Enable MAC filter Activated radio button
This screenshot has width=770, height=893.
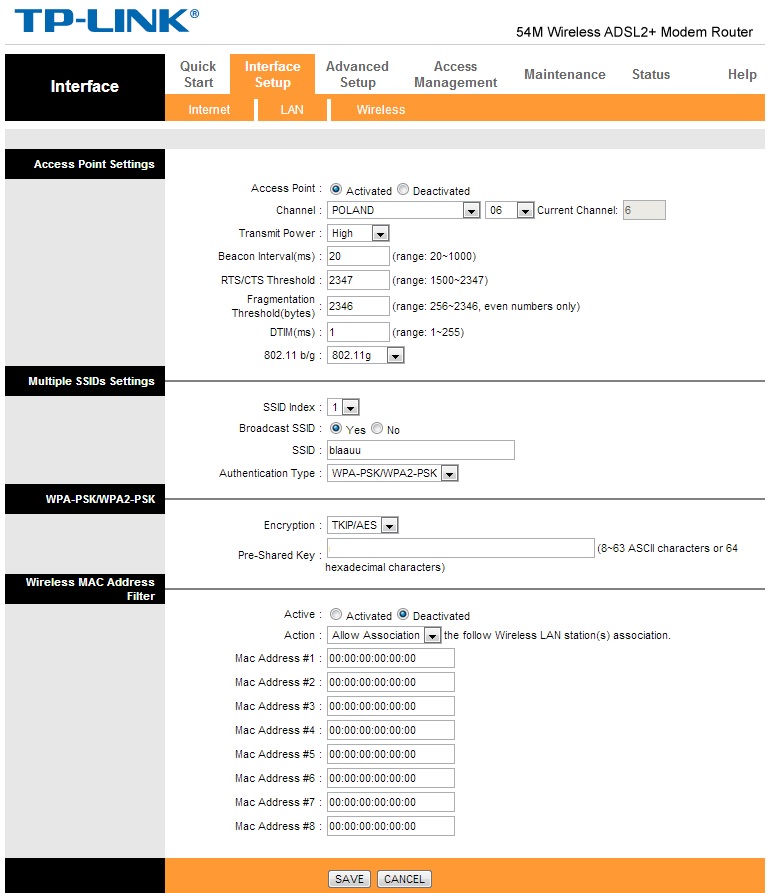pos(336,615)
